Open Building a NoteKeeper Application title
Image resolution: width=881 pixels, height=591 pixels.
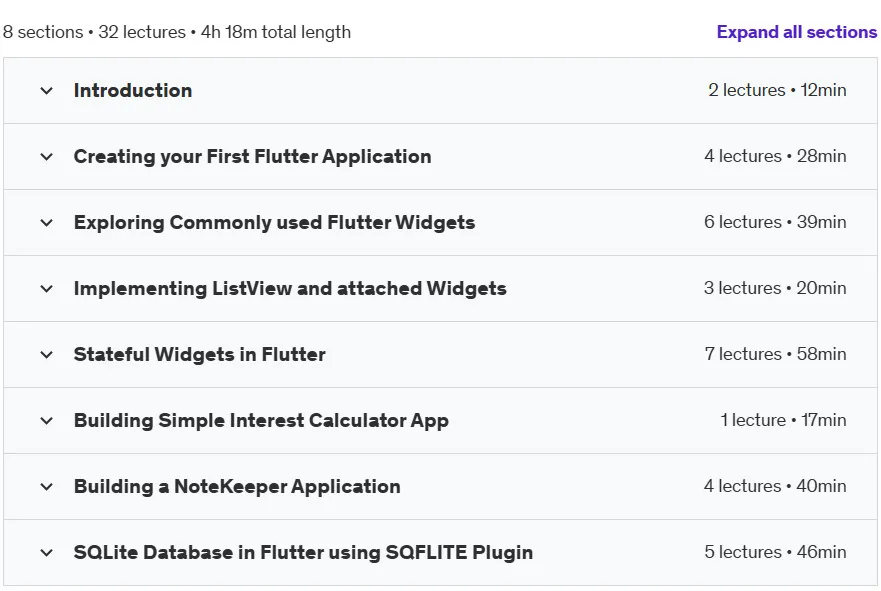click(237, 487)
